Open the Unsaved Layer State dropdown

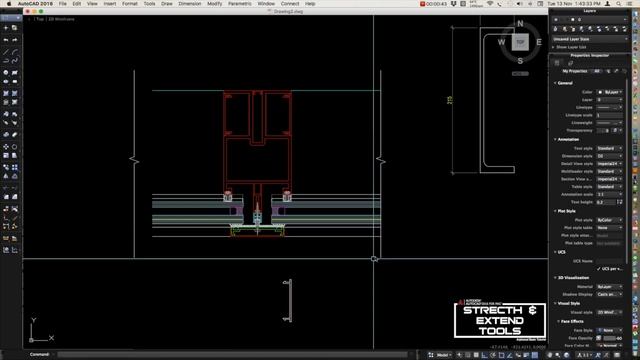[590, 39]
